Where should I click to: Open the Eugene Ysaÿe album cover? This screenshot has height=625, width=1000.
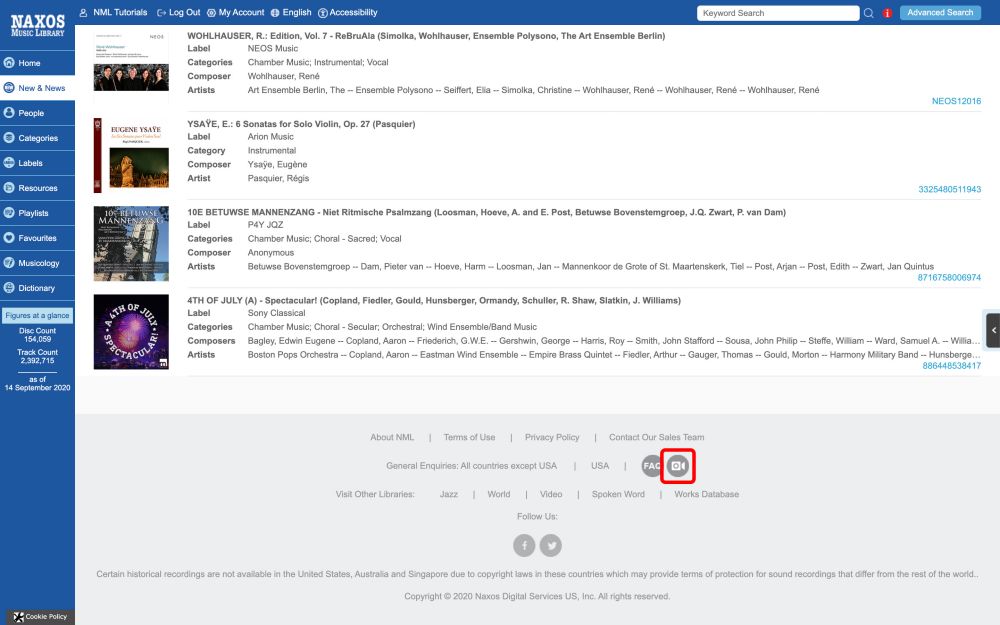(131, 155)
